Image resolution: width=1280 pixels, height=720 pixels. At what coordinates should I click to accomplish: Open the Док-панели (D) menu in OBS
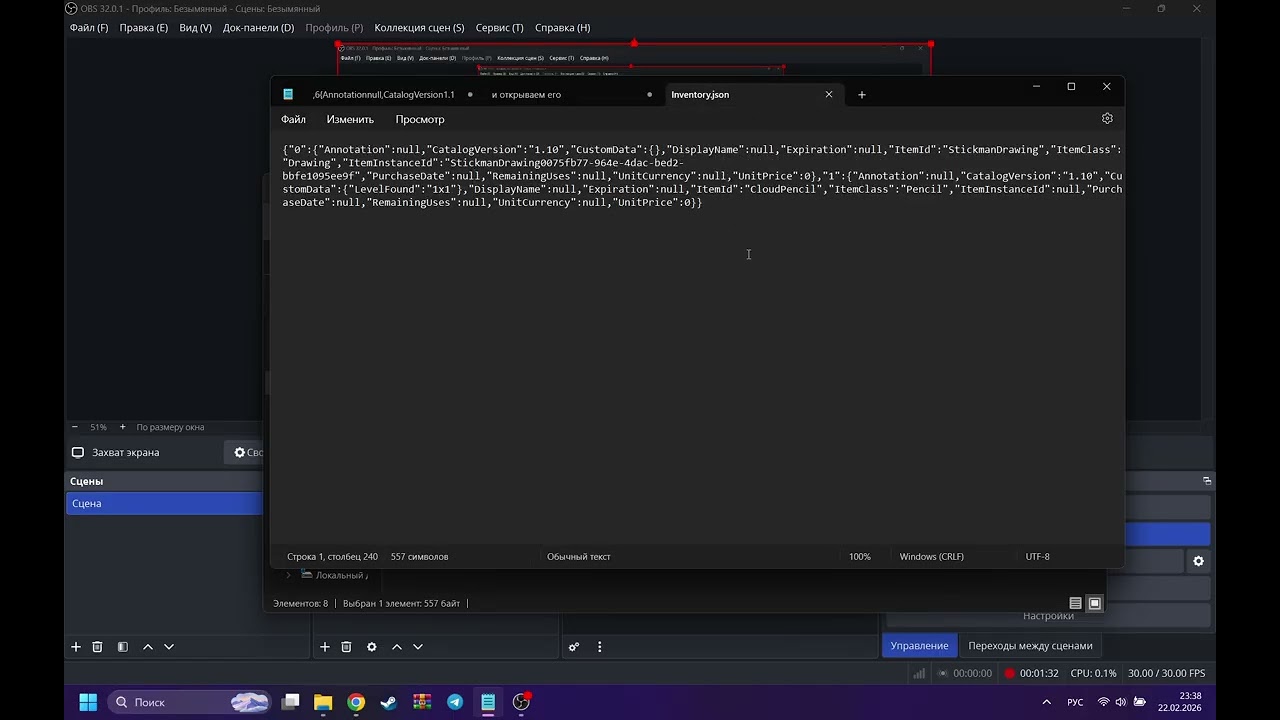click(x=259, y=28)
